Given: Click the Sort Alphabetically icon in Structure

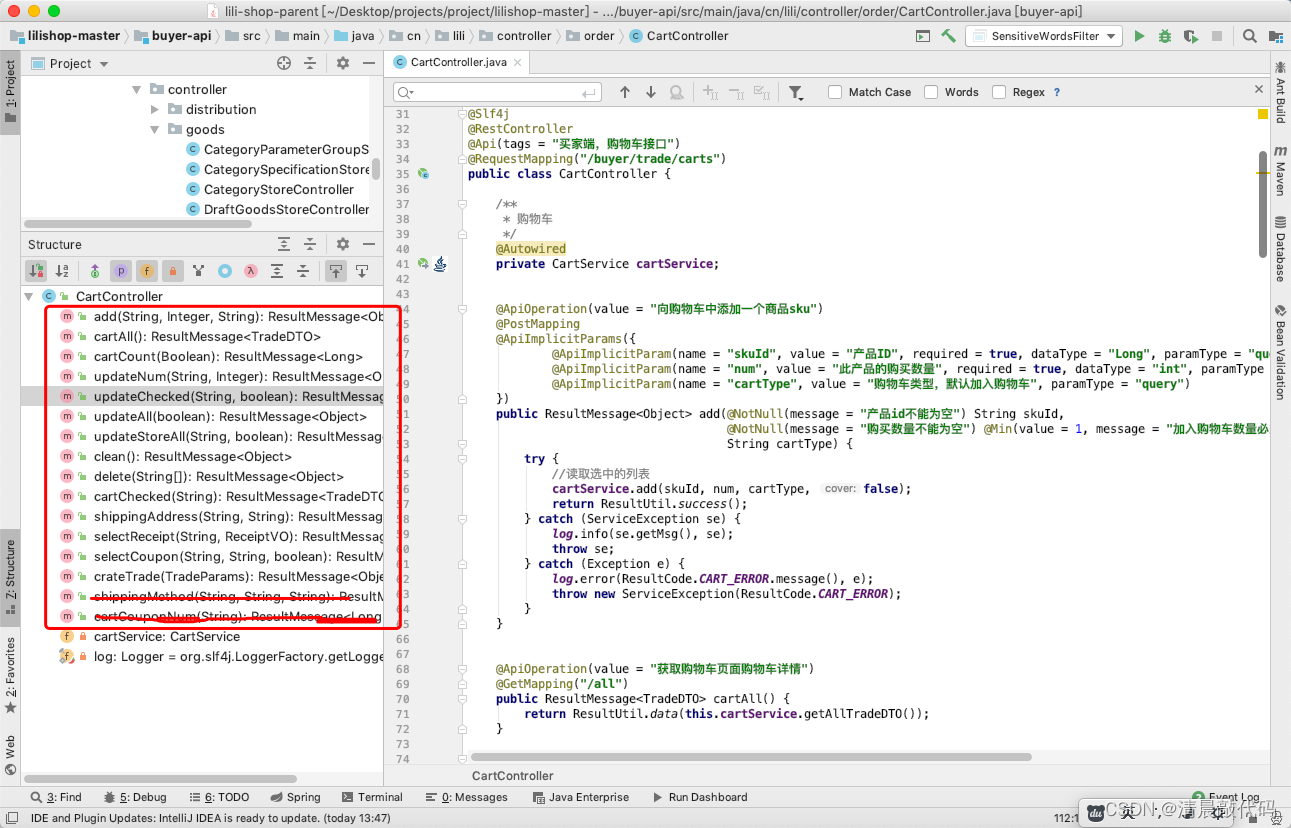Looking at the screenshot, I should [62, 271].
